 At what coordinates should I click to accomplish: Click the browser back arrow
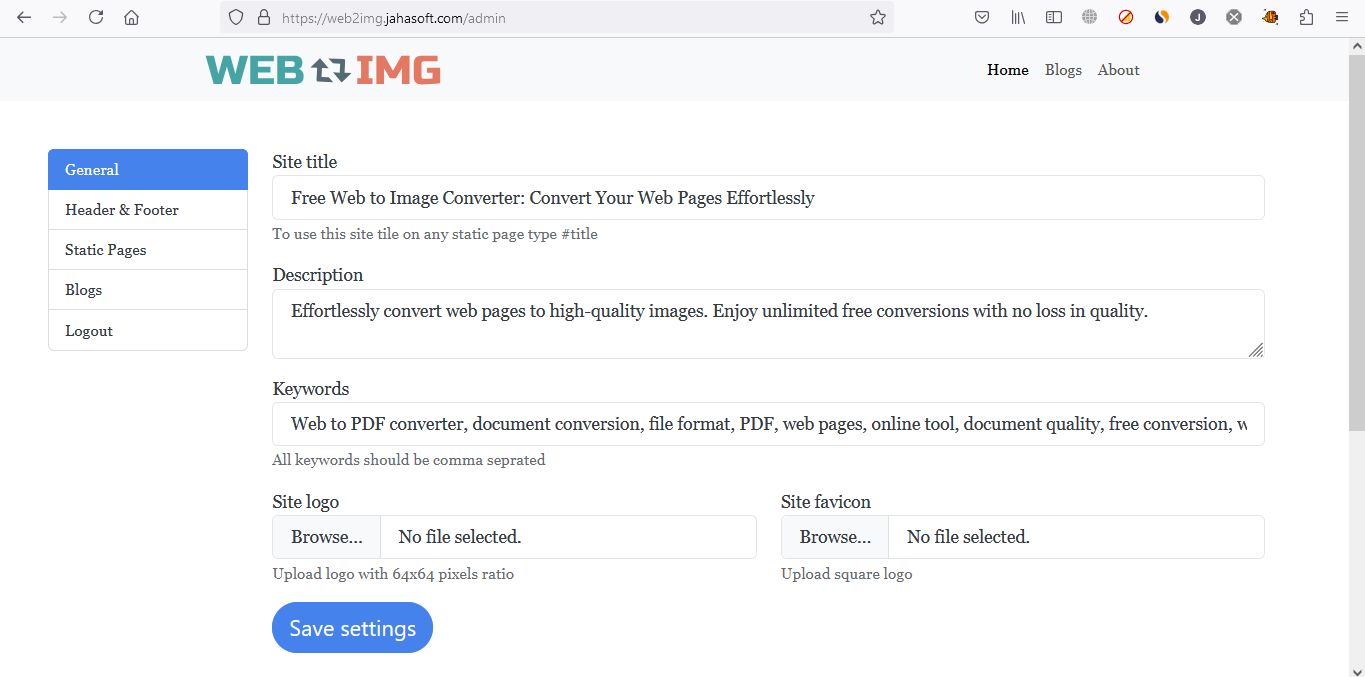[24, 17]
